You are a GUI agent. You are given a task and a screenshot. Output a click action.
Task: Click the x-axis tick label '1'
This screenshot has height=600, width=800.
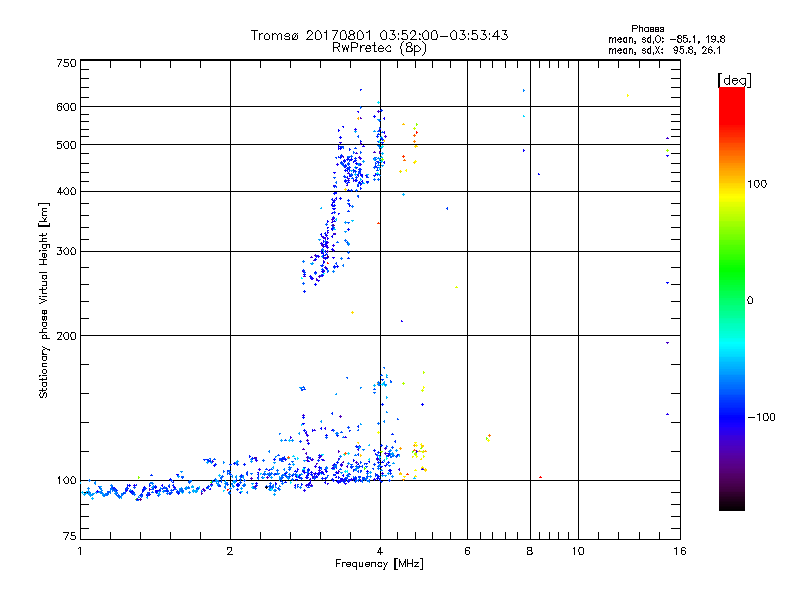pos(80,551)
